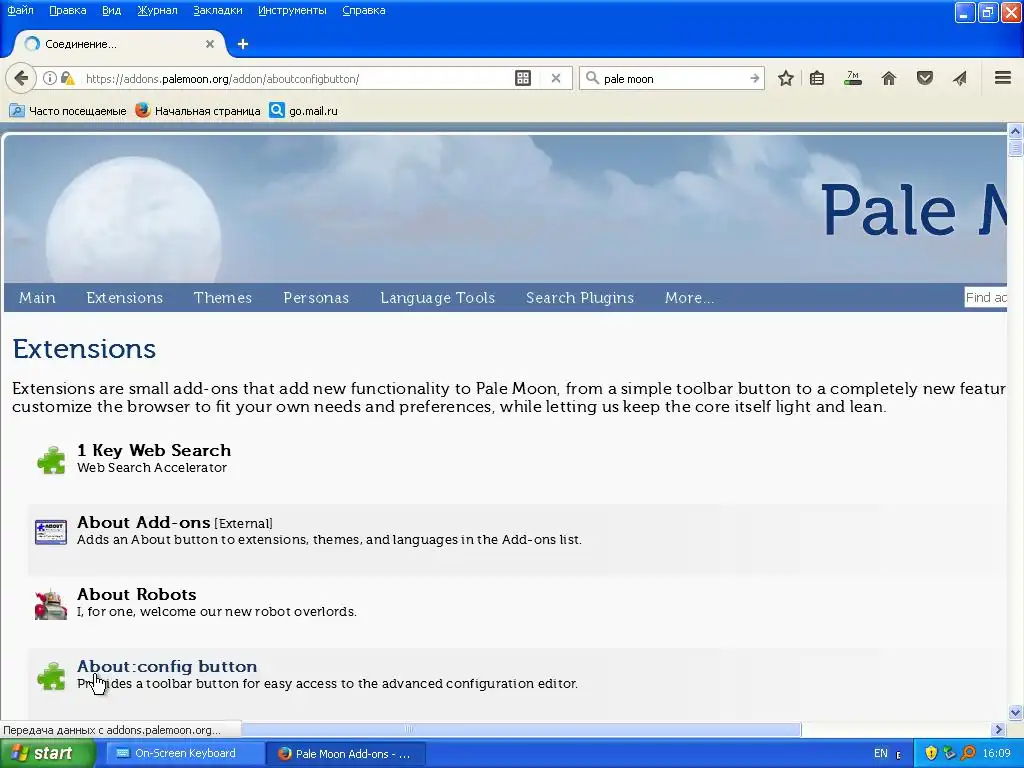
Task: Open the downloads indicator icon
Action: coord(853,78)
